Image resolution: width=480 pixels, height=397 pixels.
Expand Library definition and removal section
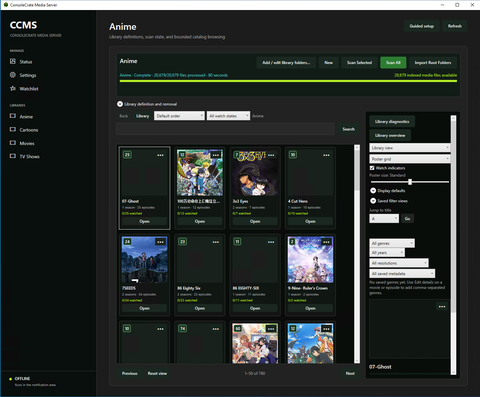pyautogui.click(x=120, y=104)
